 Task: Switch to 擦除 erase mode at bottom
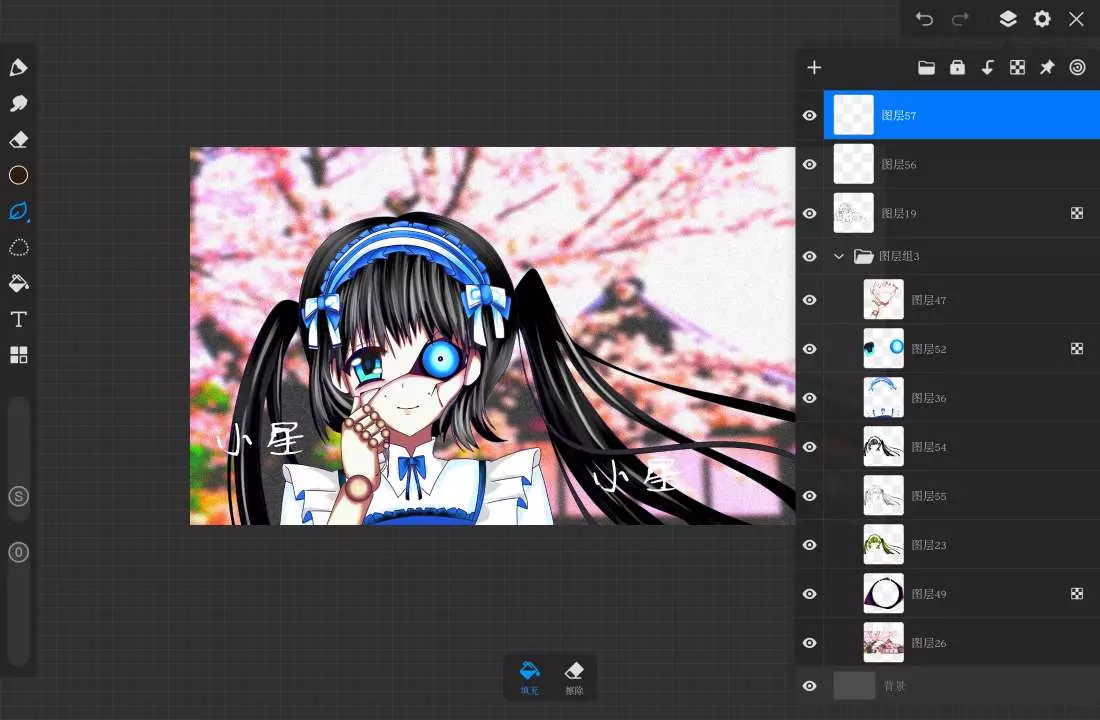coord(574,678)
